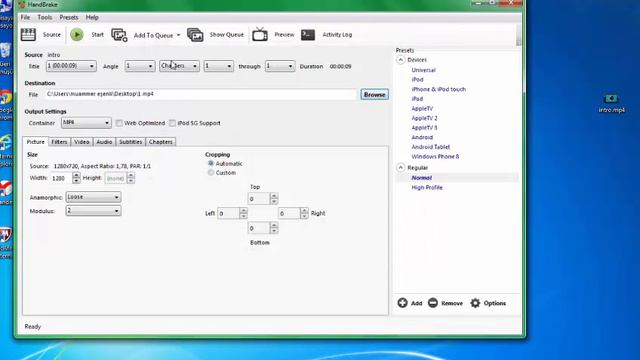Open the Google Chrome desktop icon
Viewport: 640px width, 360px height.
coord(6,98)
